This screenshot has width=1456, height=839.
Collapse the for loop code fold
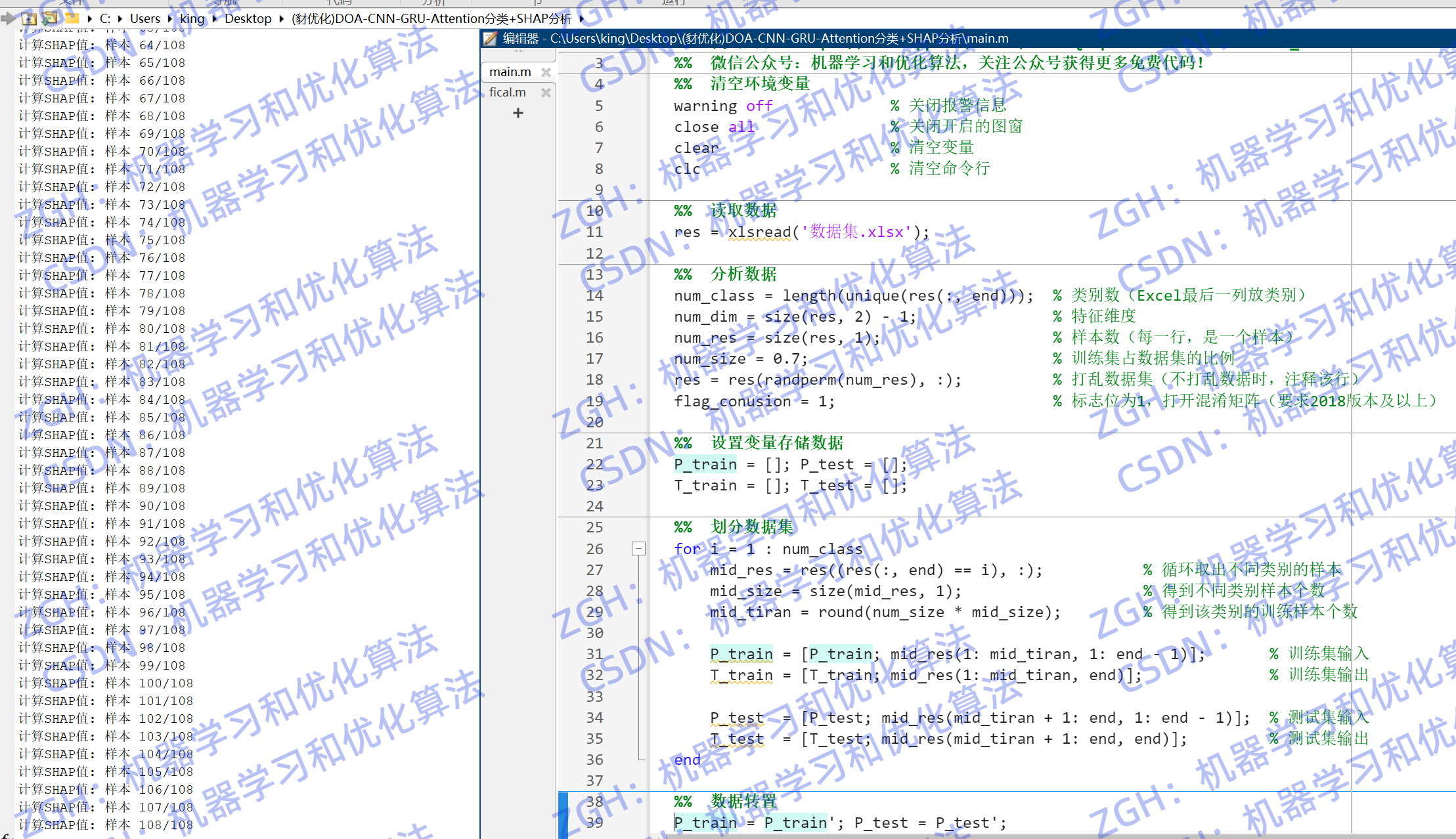pos(638,548)
